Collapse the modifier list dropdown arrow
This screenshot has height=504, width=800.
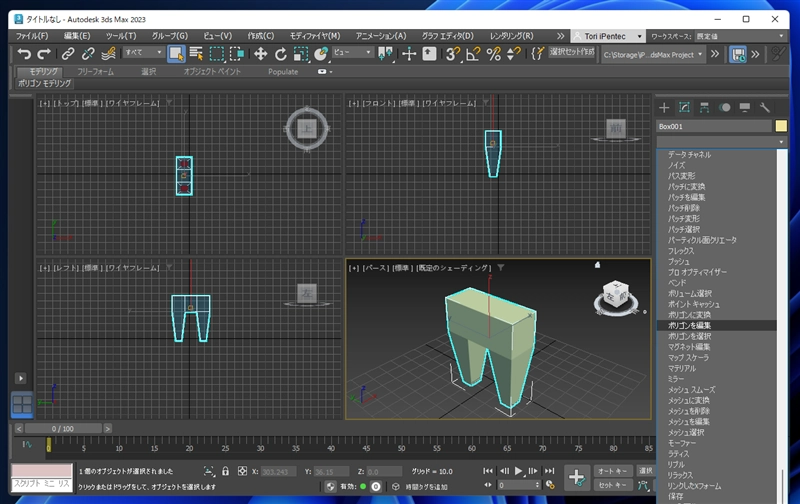781,142
